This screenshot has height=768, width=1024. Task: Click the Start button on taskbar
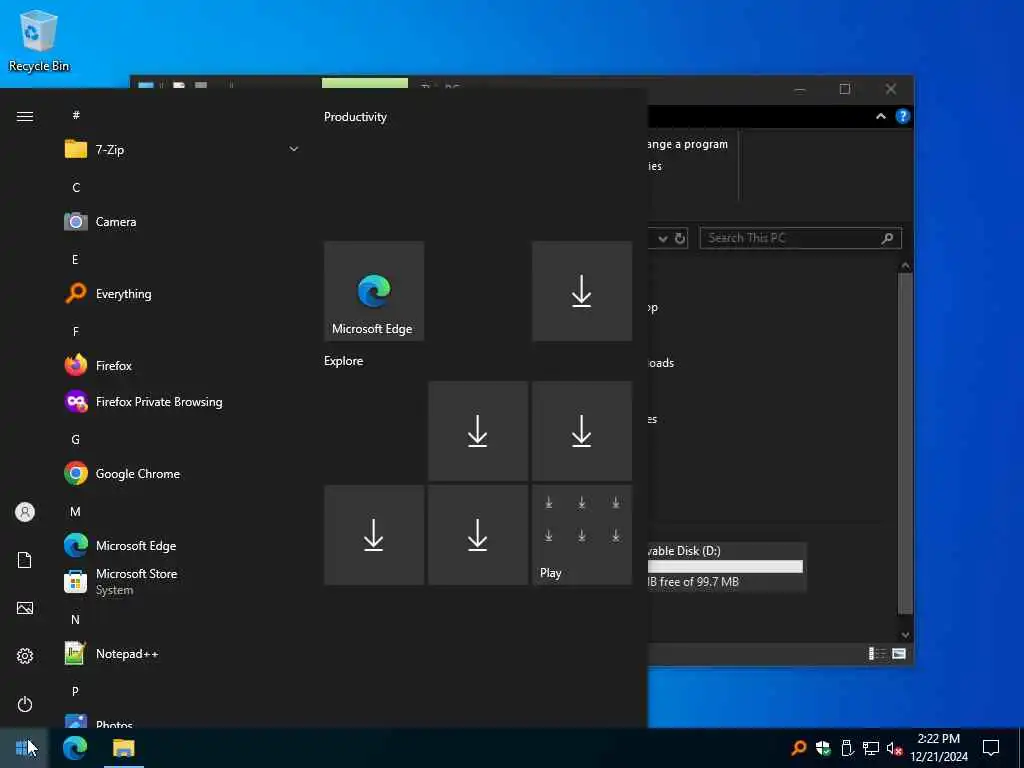pos(24,748)
